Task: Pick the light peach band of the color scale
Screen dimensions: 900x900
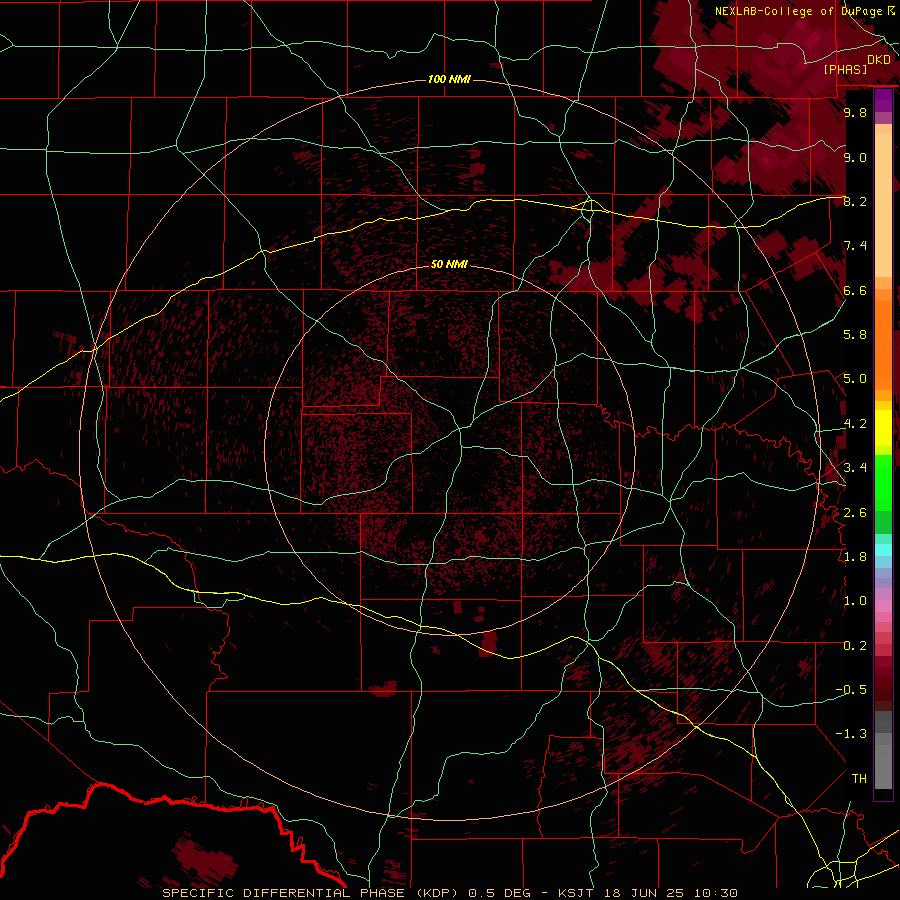Action: (883, 207)
